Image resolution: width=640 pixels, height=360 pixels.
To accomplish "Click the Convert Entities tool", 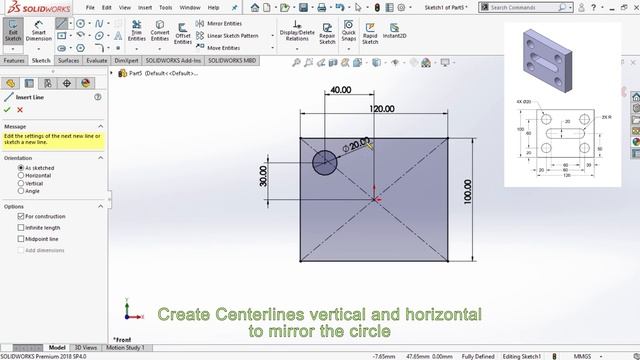I will (x=160, y=31).
